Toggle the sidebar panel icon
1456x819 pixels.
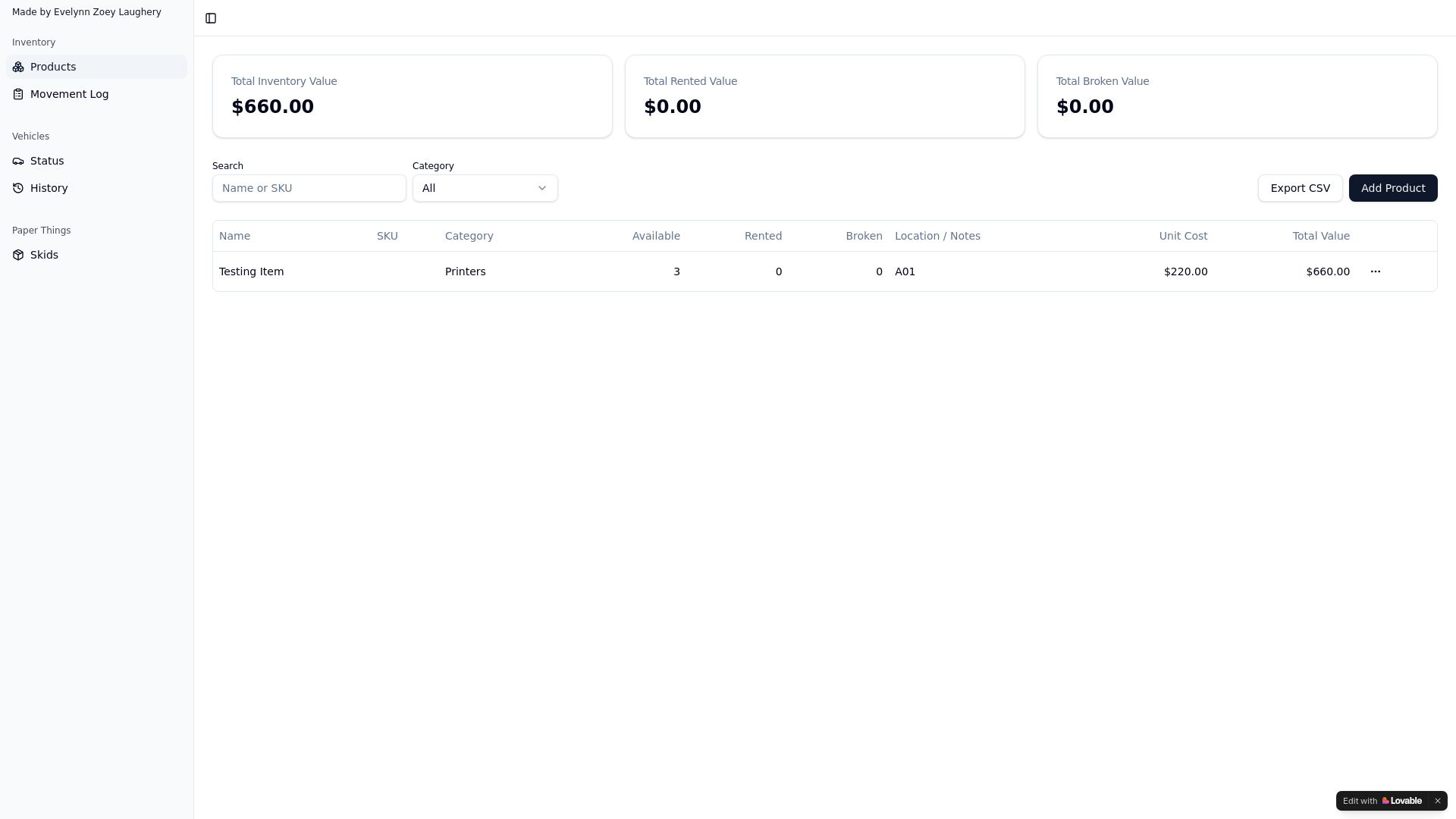[211, 18]
